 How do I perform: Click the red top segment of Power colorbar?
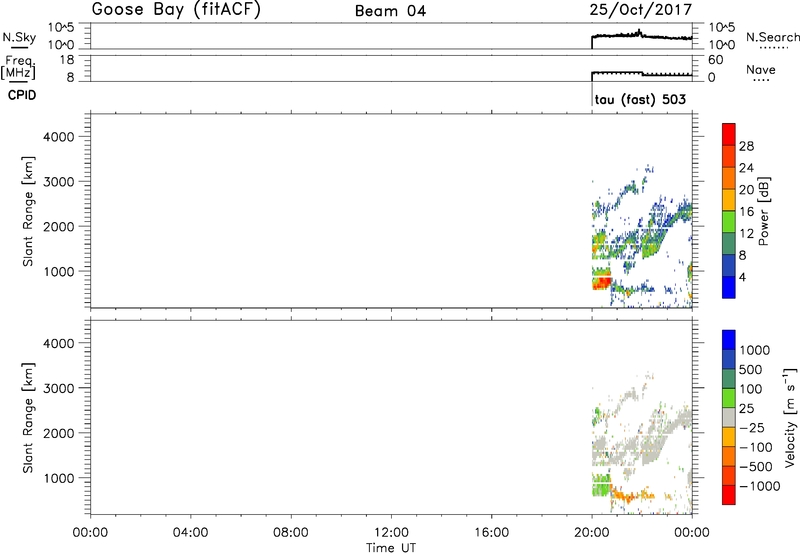tap(729, 134)
